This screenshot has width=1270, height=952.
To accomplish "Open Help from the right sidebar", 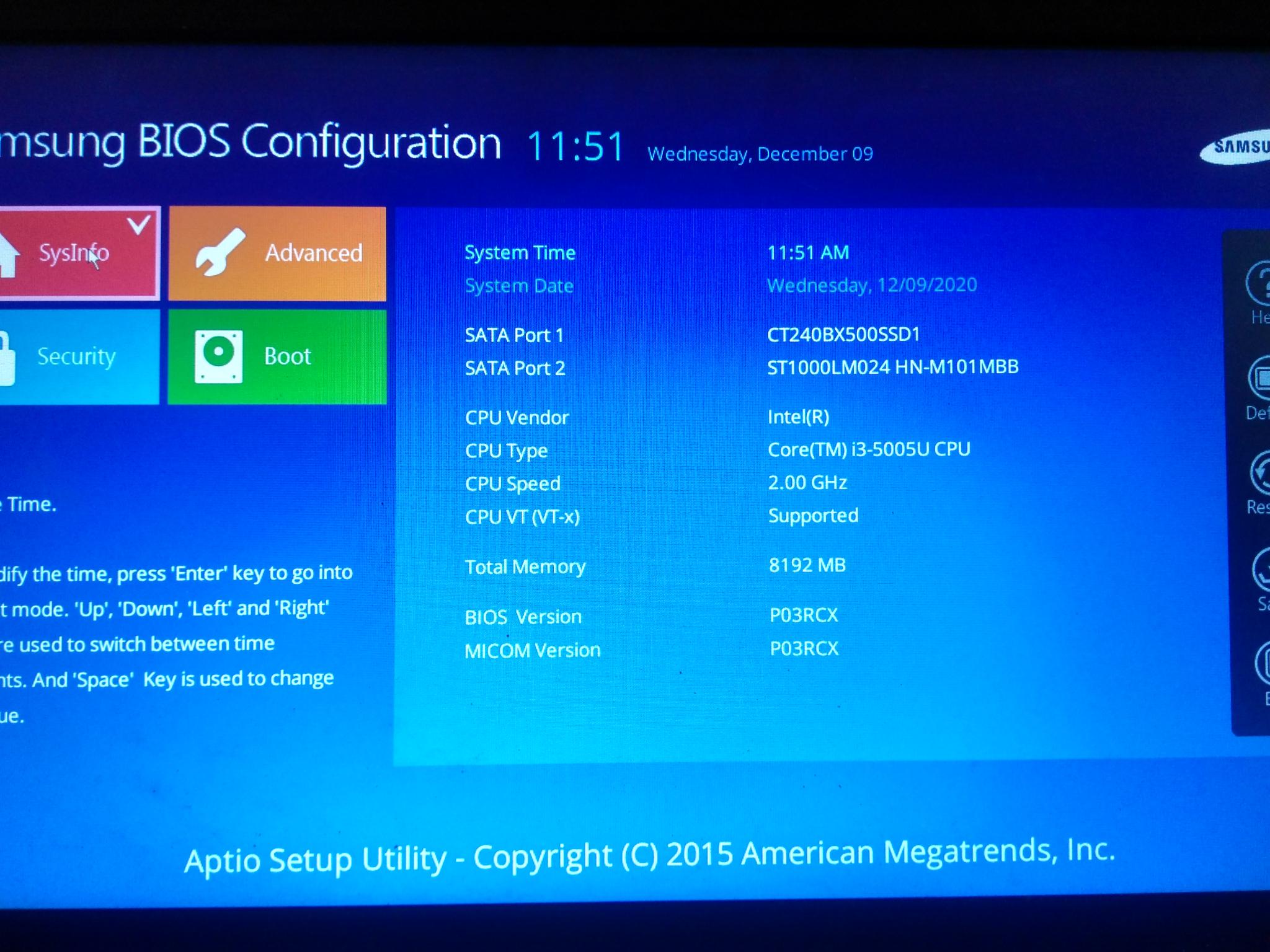I will pos(1258,293).
